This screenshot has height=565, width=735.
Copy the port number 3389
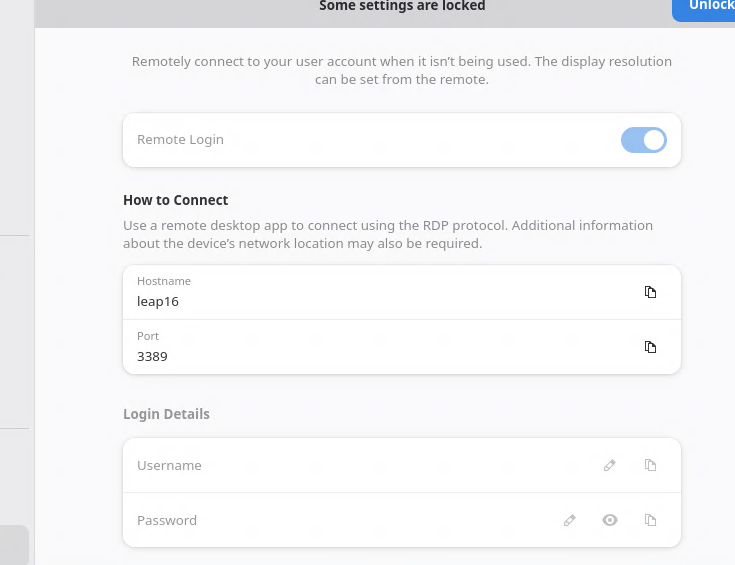[x=650, y=347]
